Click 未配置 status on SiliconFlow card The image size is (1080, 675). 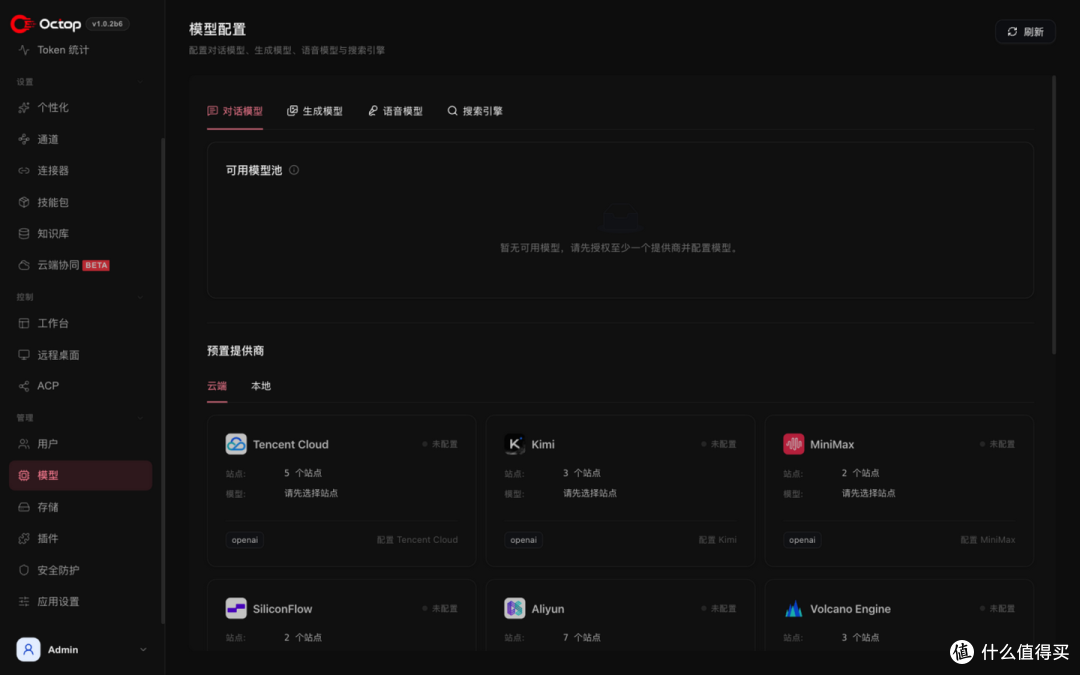(x=440, y=609)
